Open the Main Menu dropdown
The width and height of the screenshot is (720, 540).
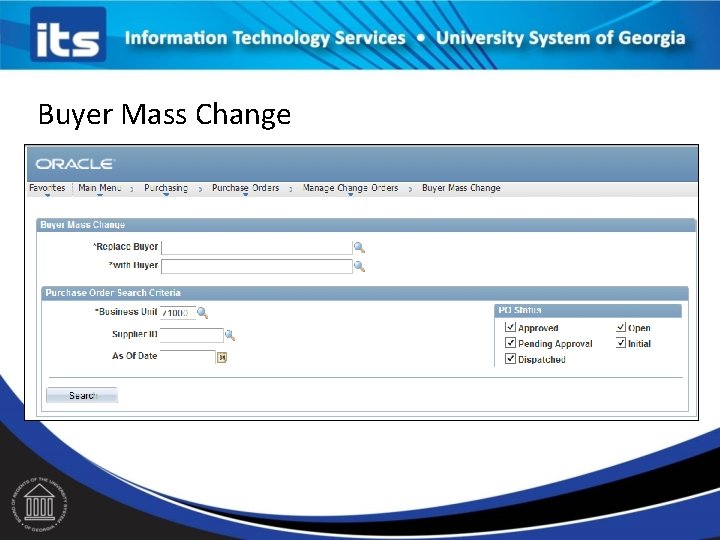tap(100, 188)
